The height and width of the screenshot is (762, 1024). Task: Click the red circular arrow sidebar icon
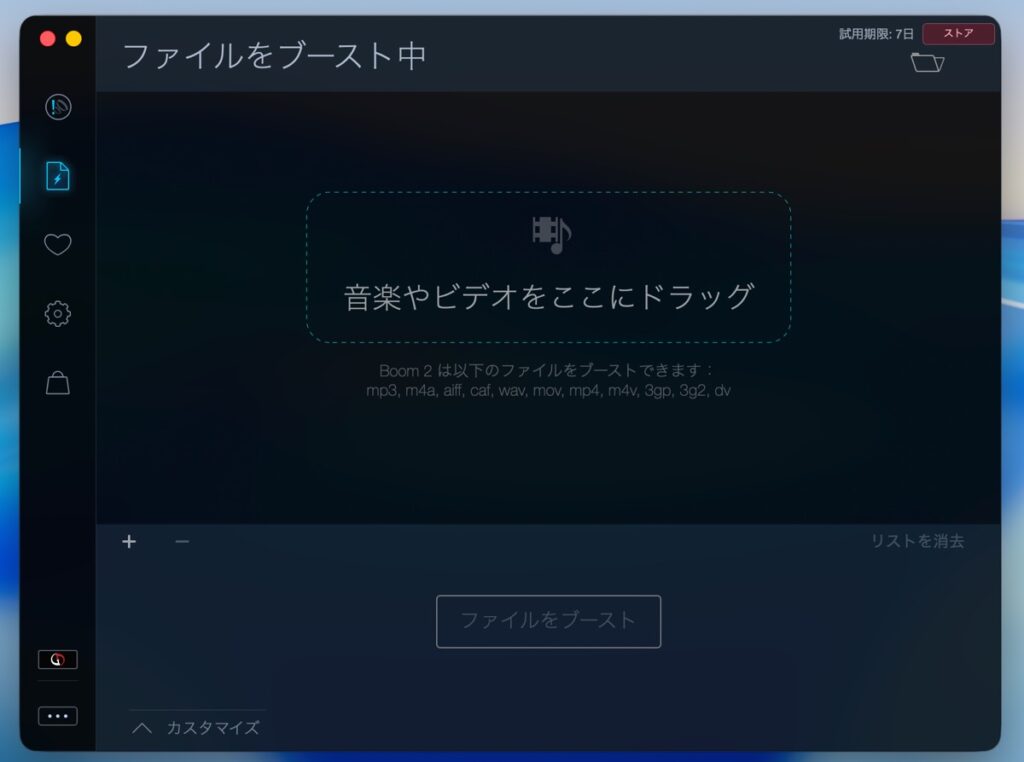coord(57,660)
